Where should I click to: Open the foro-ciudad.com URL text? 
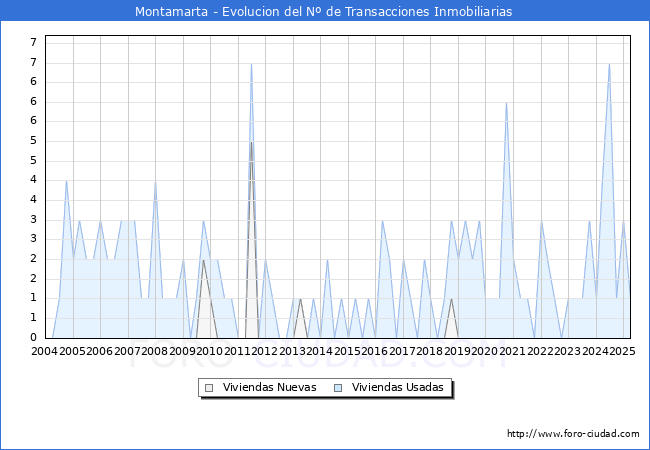click(x=573, y=434)
